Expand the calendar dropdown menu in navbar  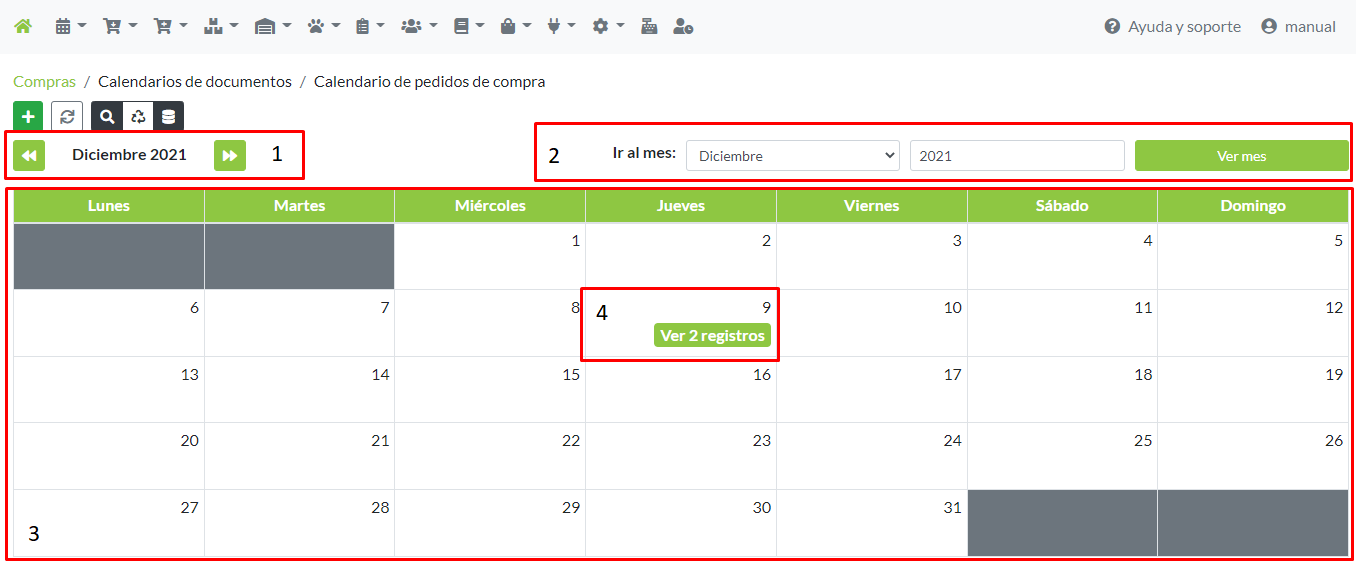click(70, 27)
